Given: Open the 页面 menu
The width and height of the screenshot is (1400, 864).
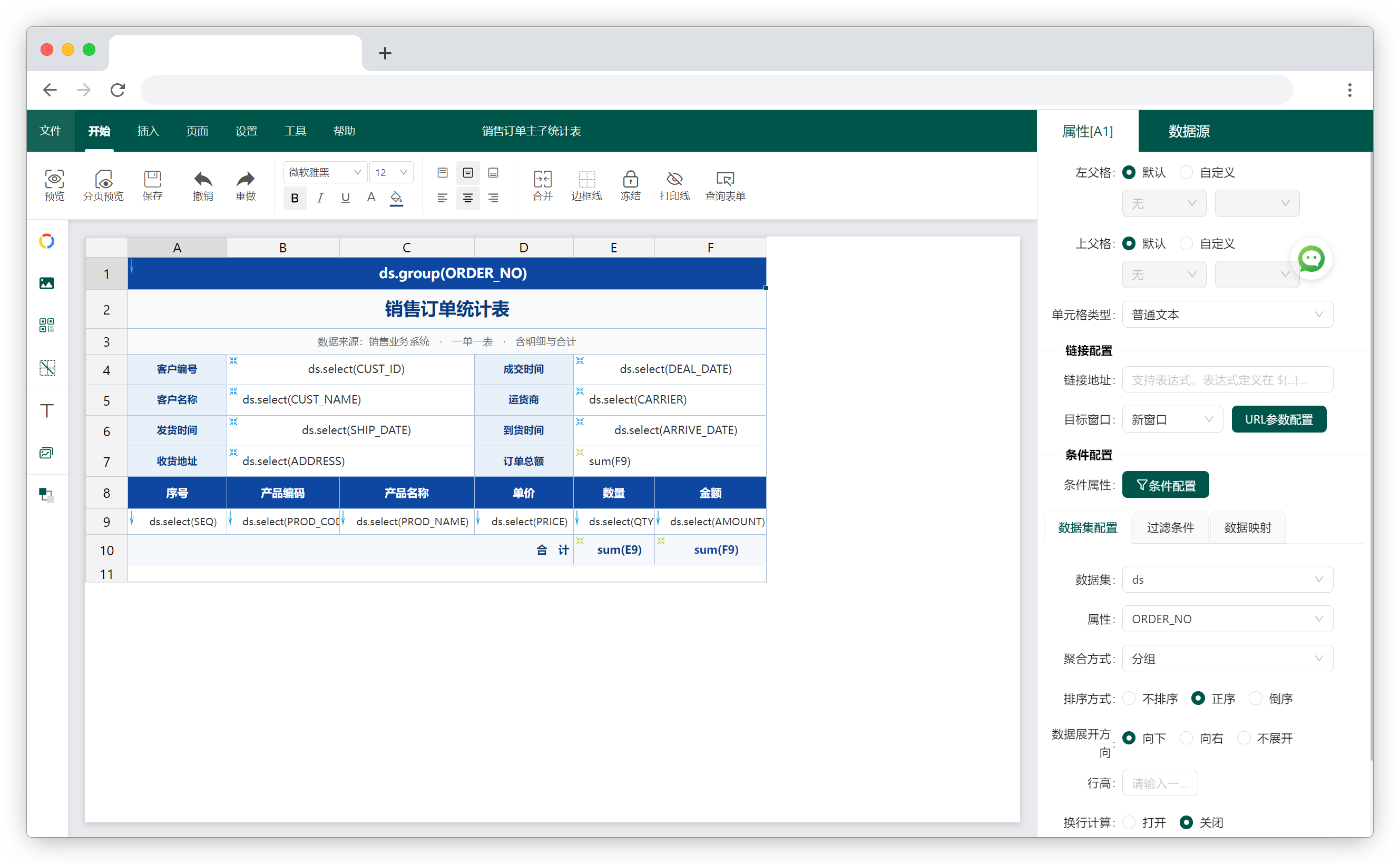Looking at the screenshot, I should point(197,131).
